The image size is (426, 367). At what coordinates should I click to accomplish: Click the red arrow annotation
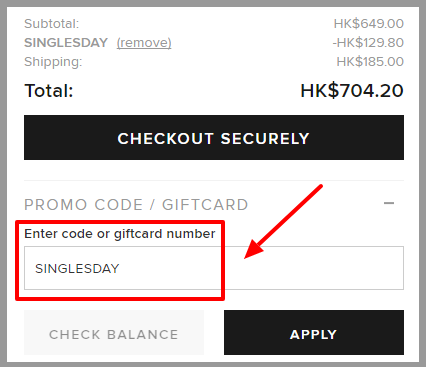[283, 222]
